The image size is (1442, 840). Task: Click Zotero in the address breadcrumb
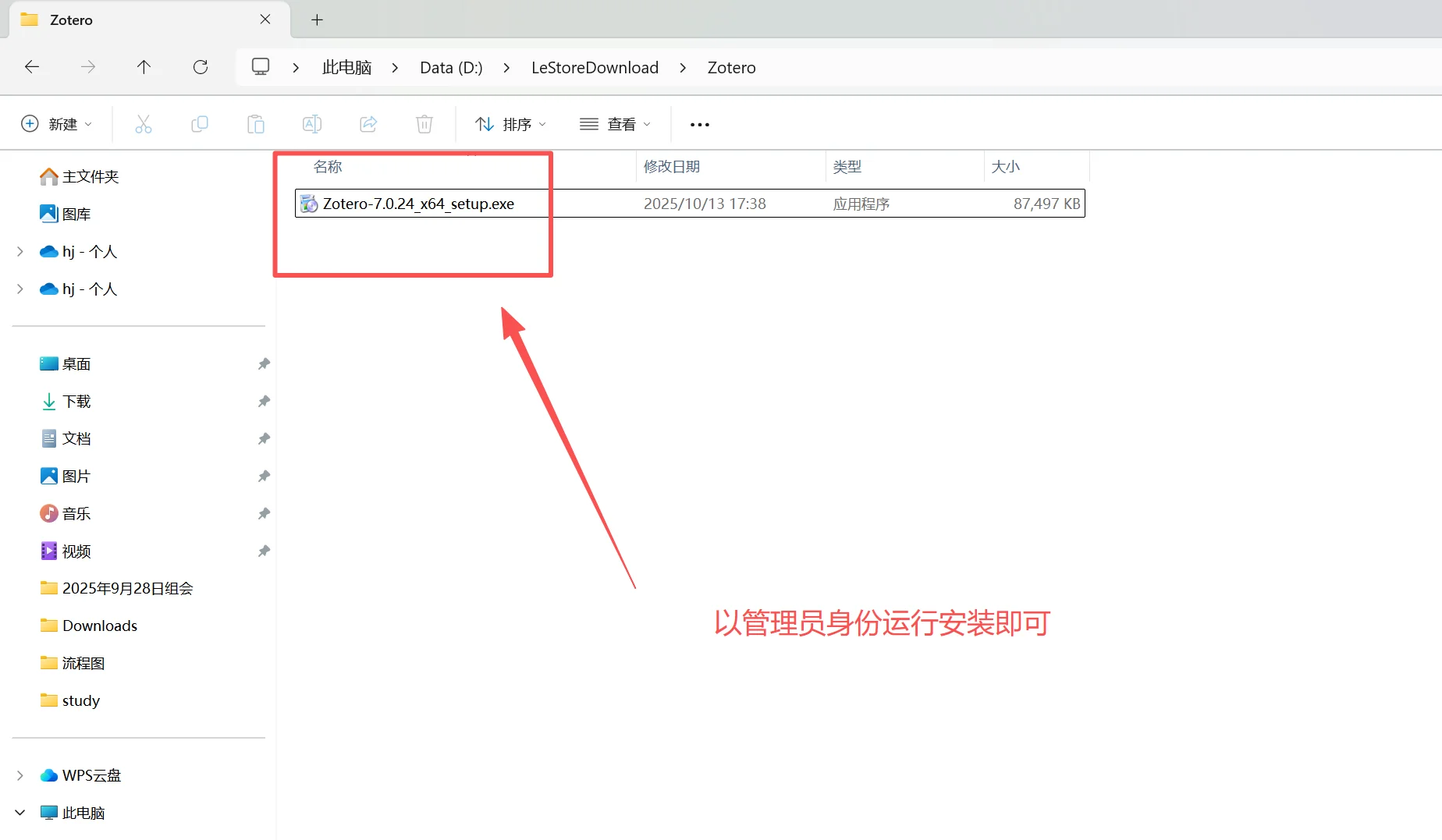click(731, 68)
